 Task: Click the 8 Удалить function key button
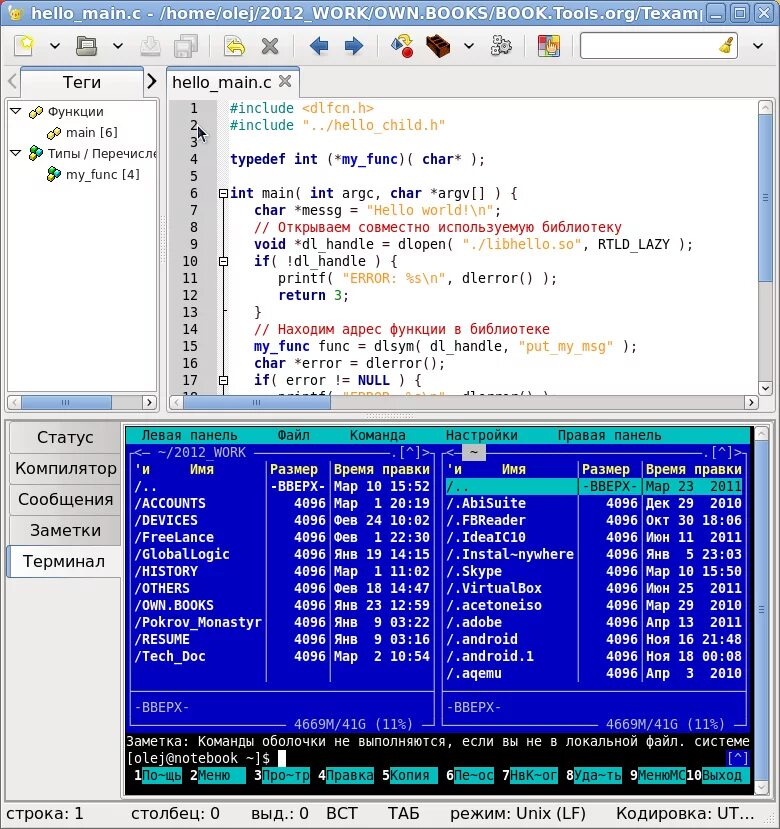[594, 775]
